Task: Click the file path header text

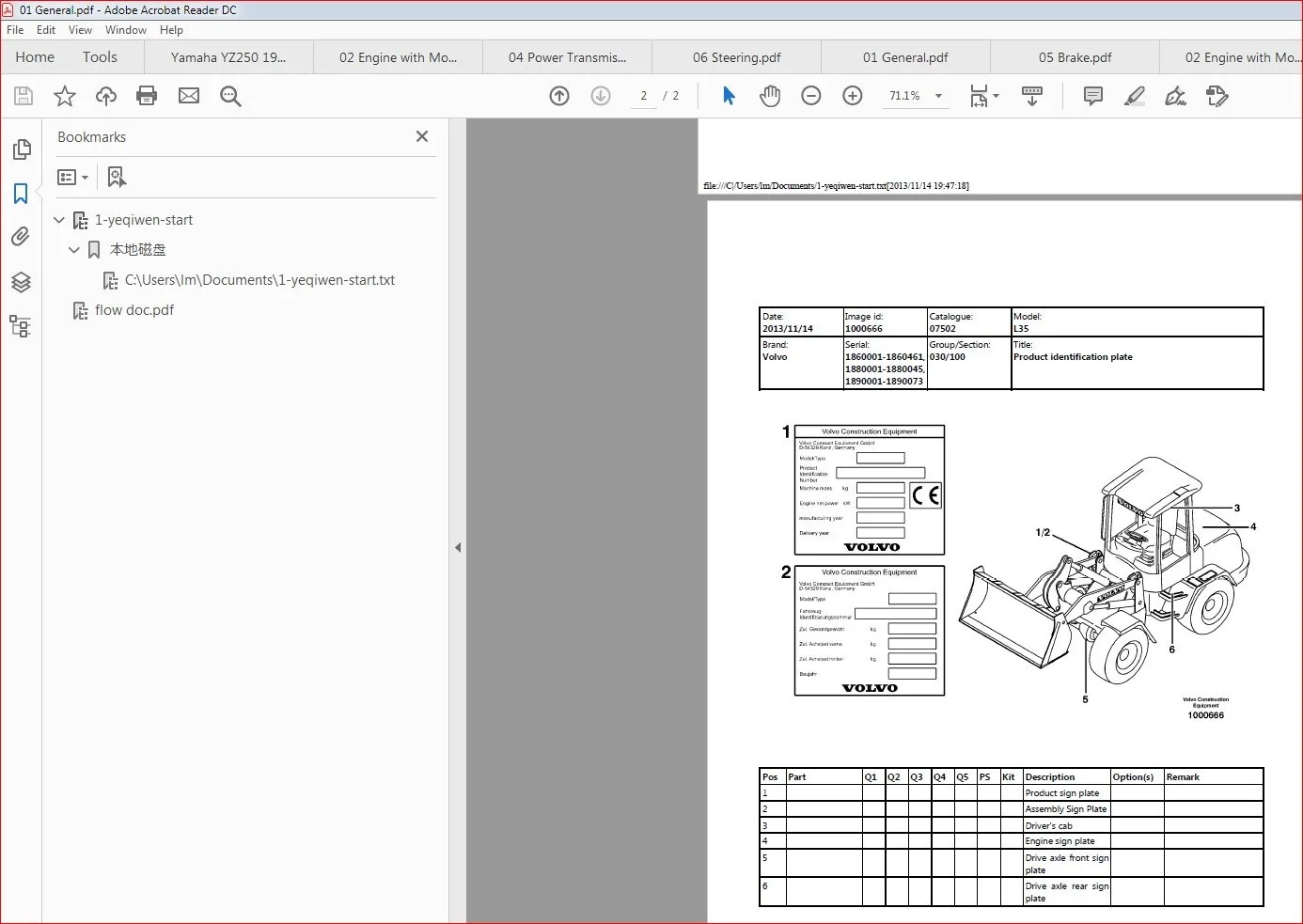Action: [836, 186]
